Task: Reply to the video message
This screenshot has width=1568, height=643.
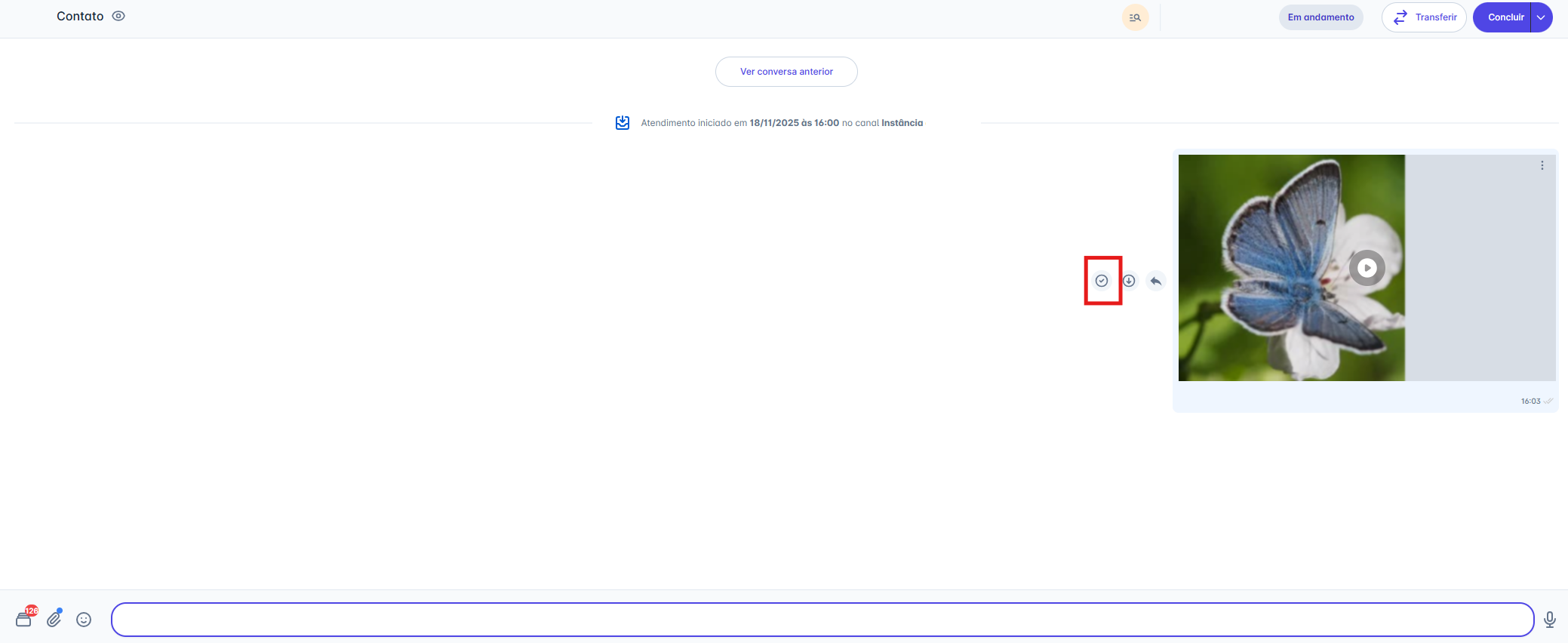Action: pyautogui.click(x=1156, y=281)
